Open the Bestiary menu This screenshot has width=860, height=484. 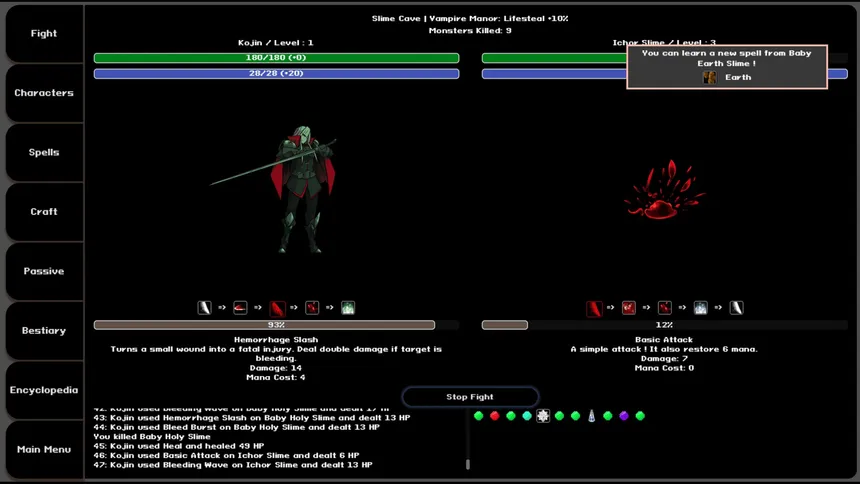click(x=44, y=330)
